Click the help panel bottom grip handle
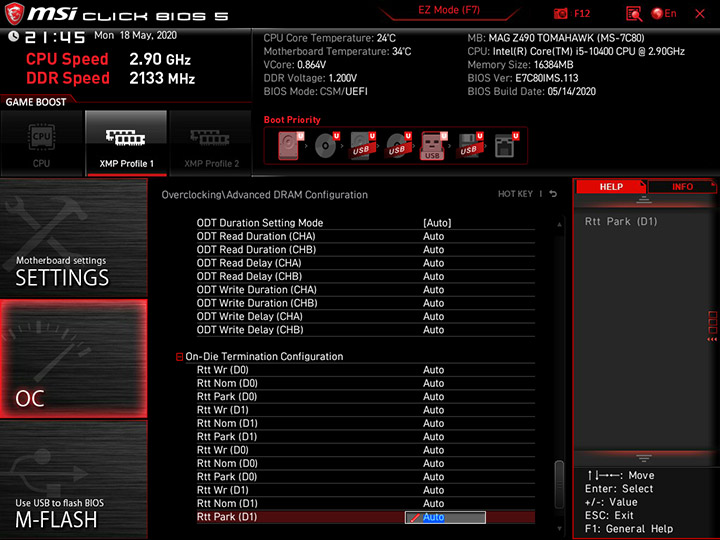Viewport: 720px width, 540px height. click(x=644, y=458)
